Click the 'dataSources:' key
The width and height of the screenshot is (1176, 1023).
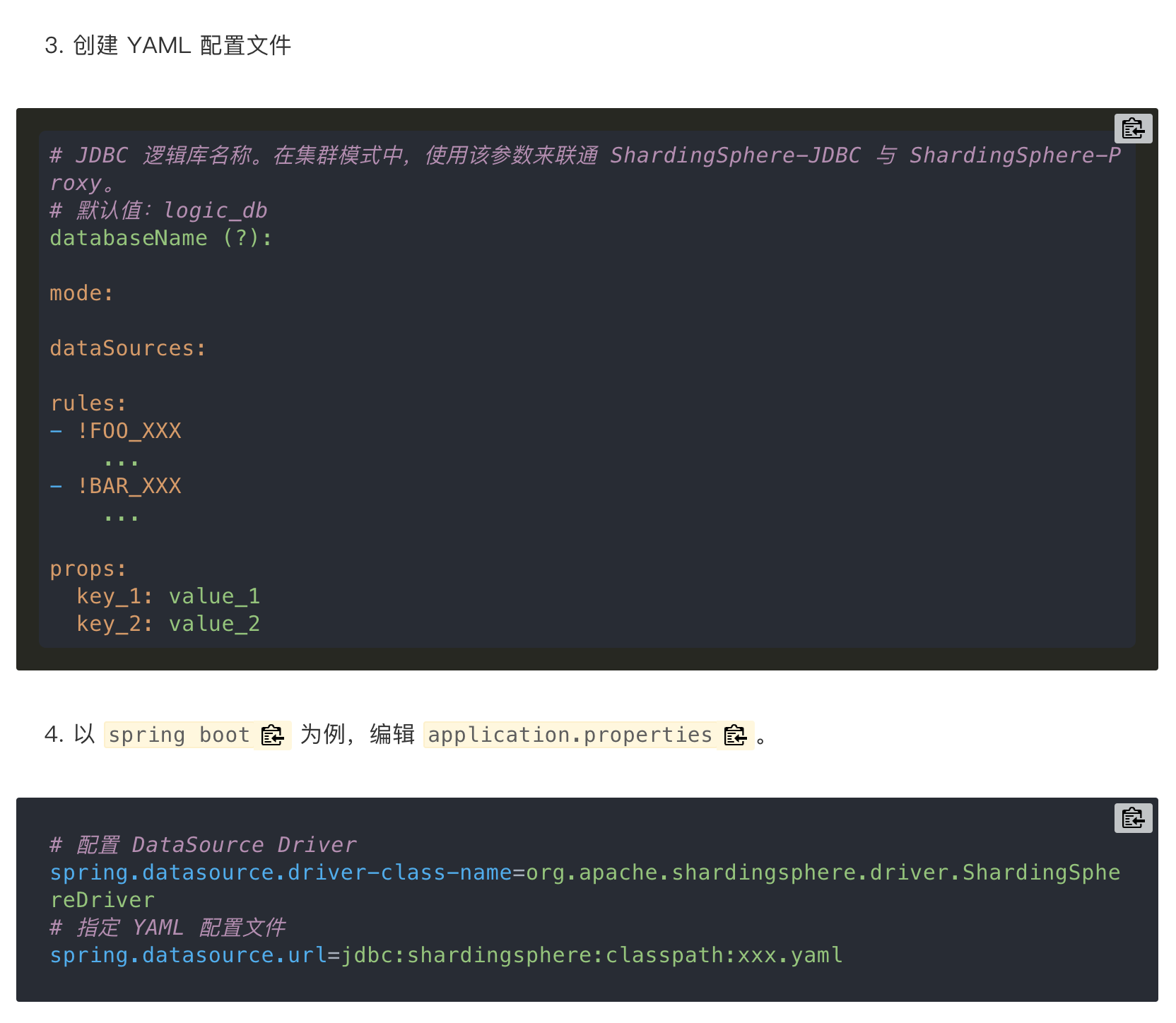coord(127,348)
